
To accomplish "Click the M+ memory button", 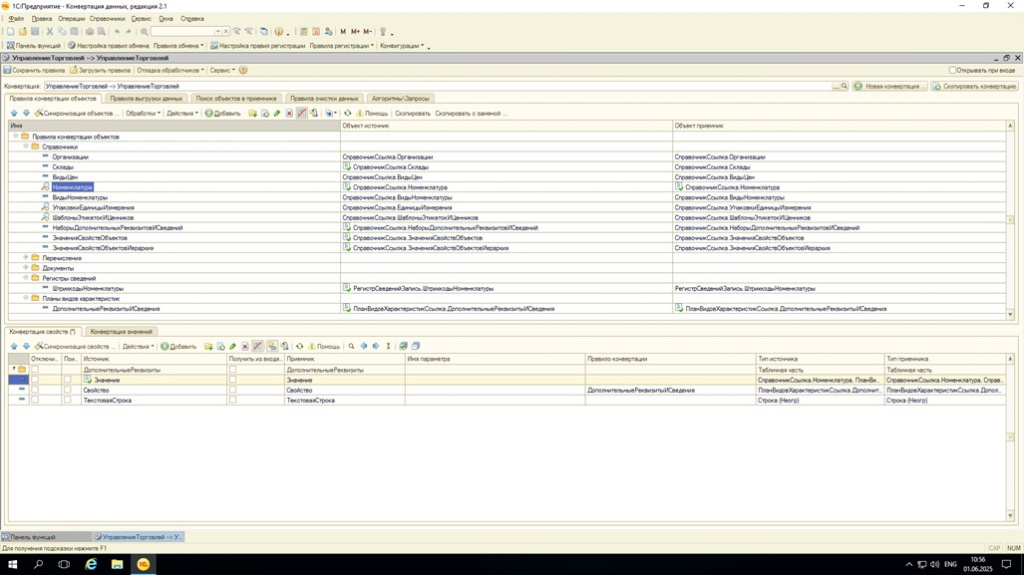I will click(355, 31).
